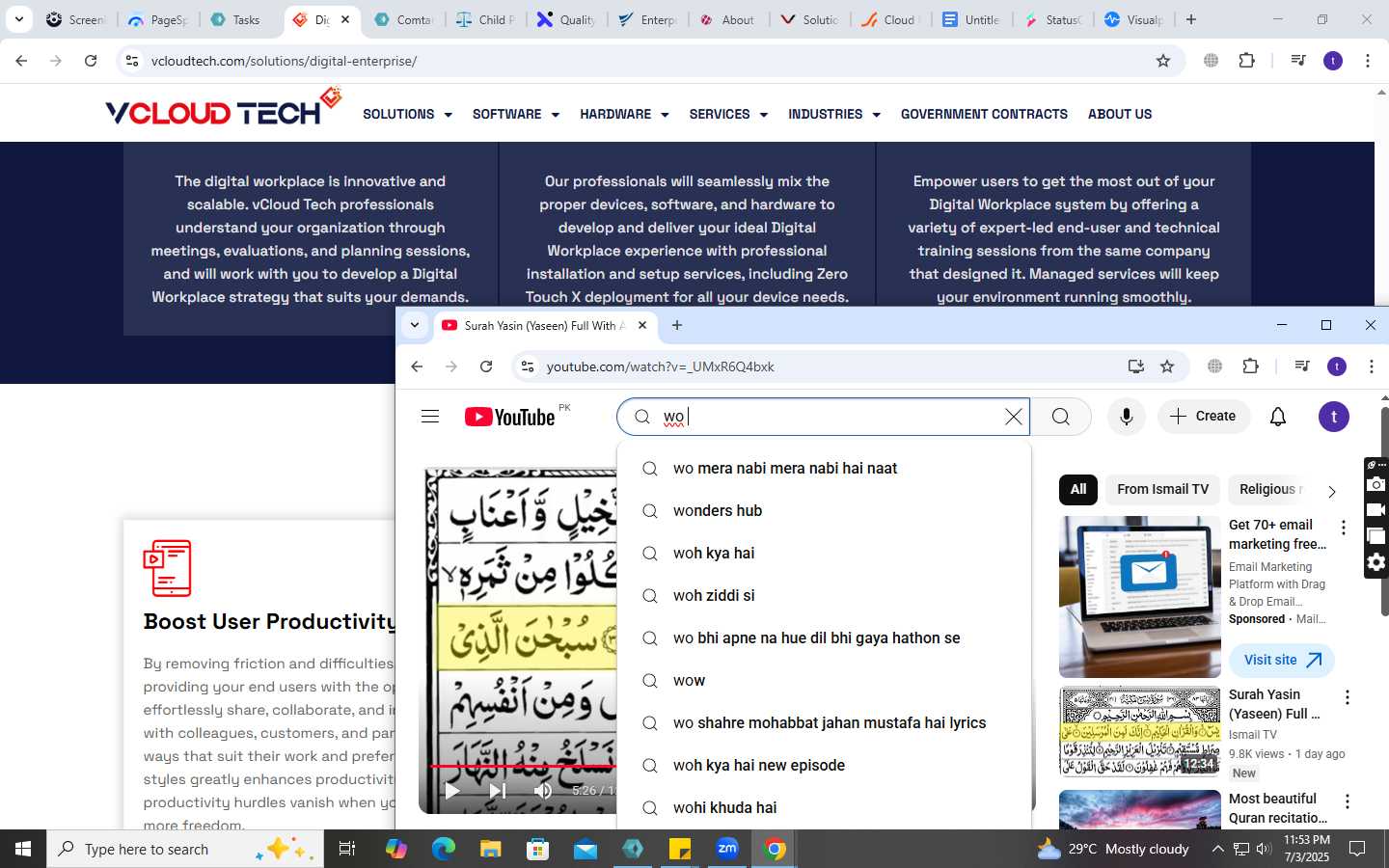Play the Surah Yasin video
This screenshot has width=1389, height=868.
[451, 791]
